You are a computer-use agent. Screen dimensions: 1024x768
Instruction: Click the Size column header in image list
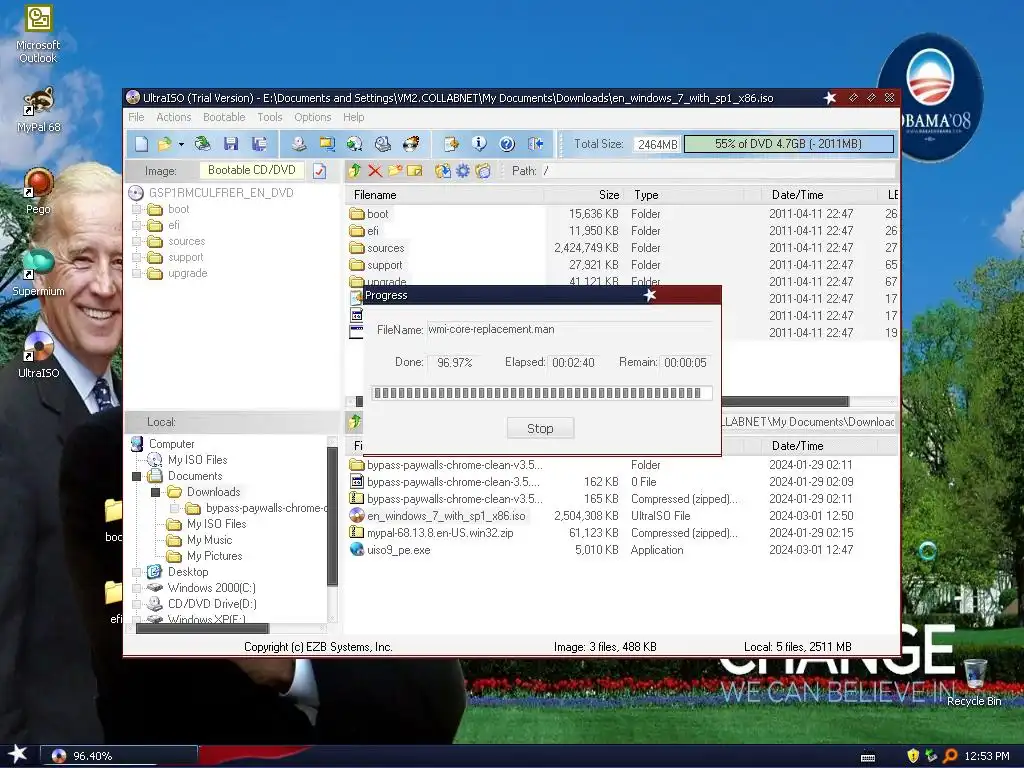(x=584, y=195)
